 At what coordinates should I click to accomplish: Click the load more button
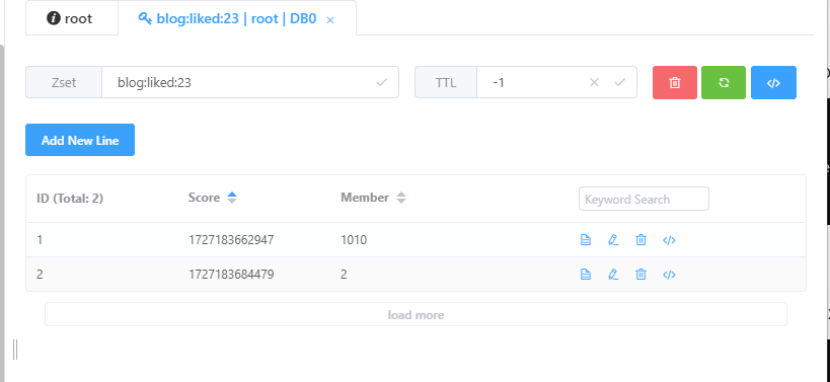[416, 315]
